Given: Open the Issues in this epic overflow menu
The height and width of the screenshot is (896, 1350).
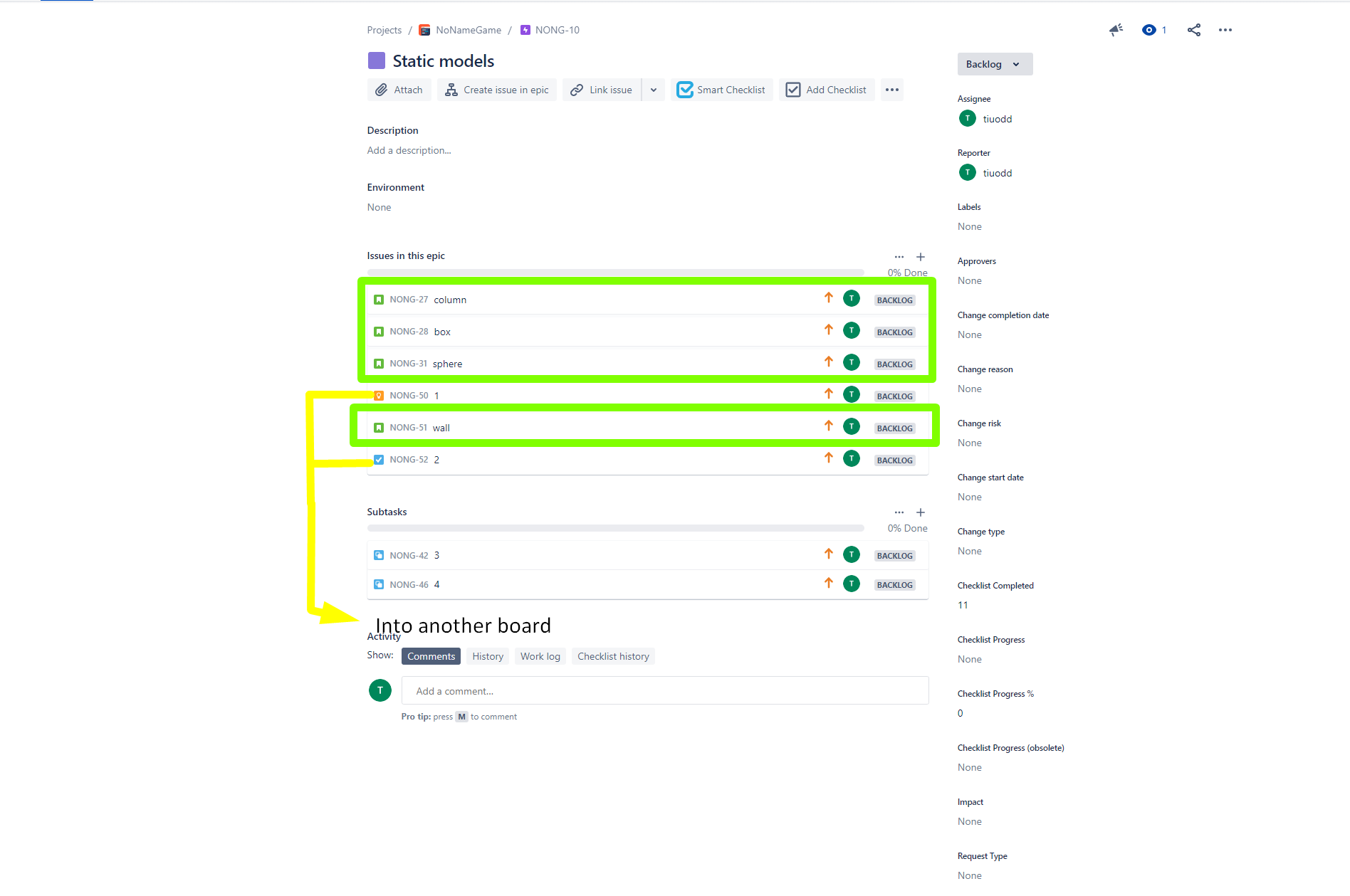Looking at the screenshot, I should tap(899, 257).
